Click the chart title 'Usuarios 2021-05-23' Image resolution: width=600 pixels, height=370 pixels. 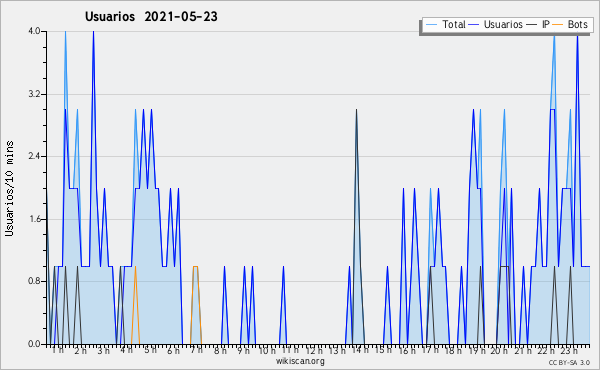point(151,16)
